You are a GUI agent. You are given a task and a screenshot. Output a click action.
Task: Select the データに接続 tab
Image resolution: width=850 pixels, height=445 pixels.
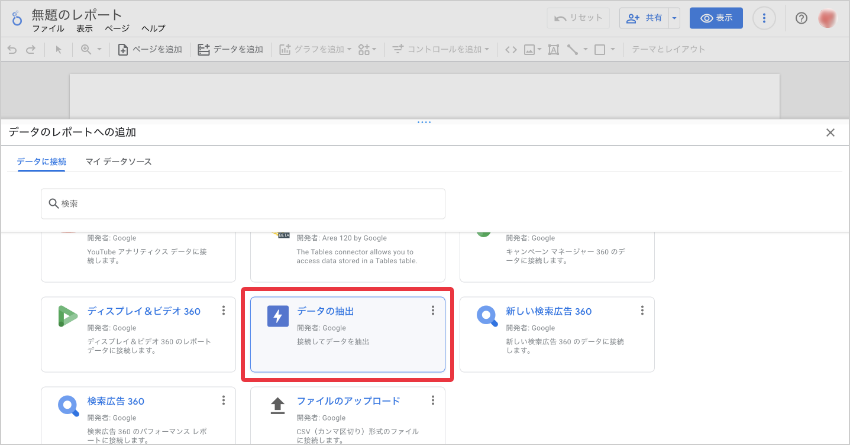41,162
